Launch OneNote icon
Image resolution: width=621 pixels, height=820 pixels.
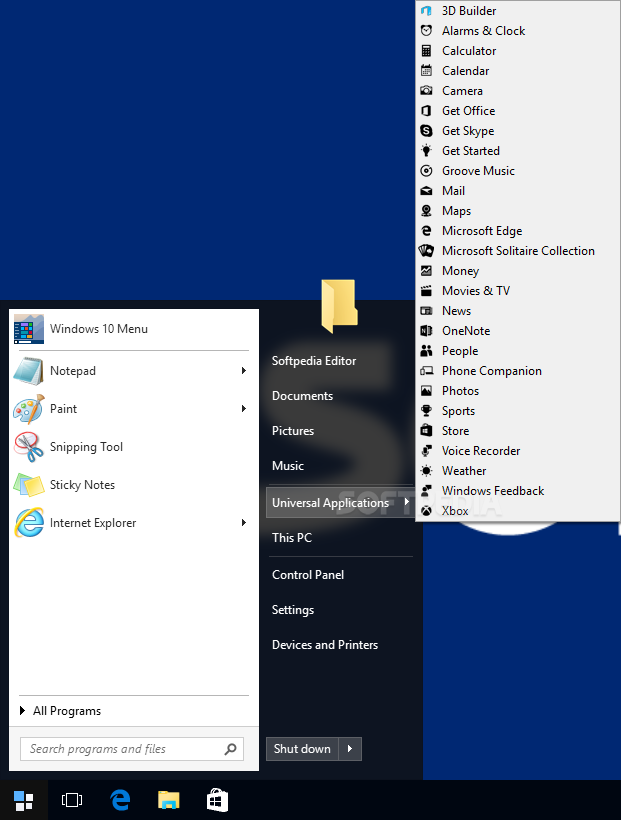coord(426,331)
